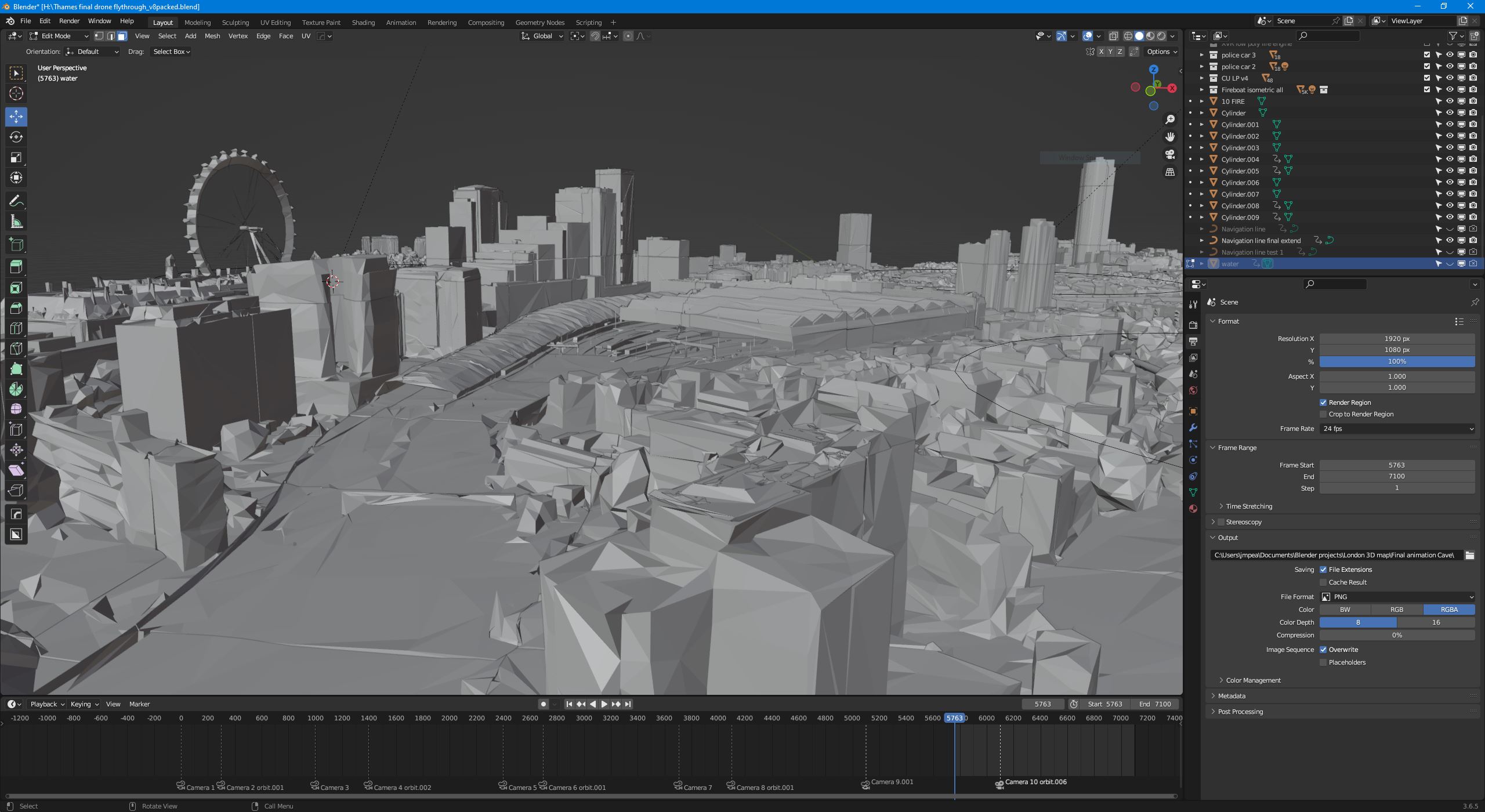Image resolution: width=1485 pixels, height=812 pixels.
Task: Click play animation button in timeline
Action: click(604, 704)
